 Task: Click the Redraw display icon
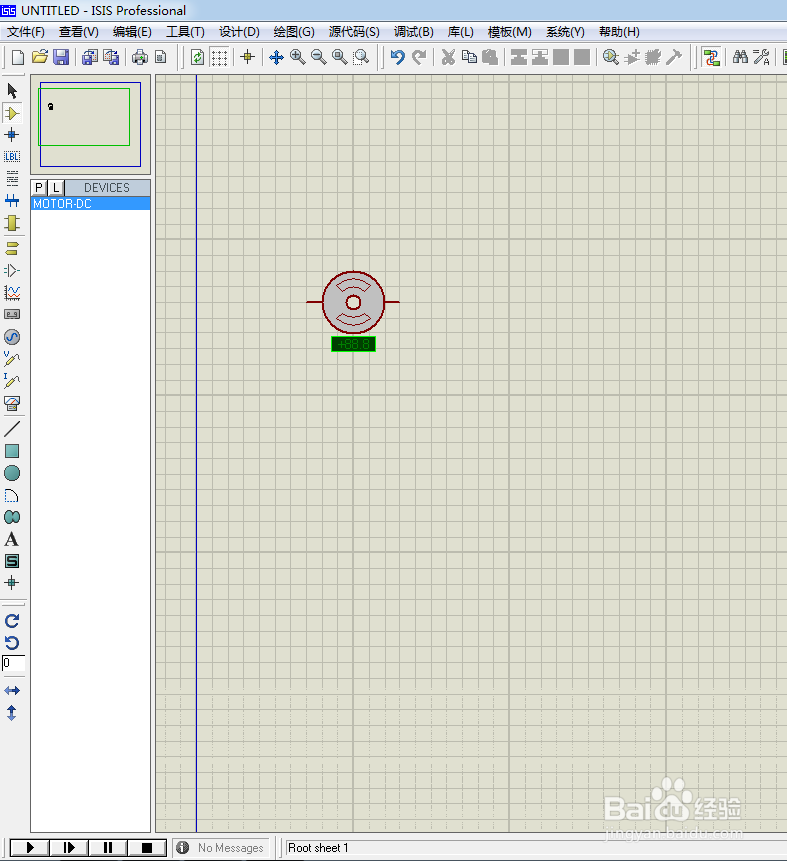[x=198, y=57]
